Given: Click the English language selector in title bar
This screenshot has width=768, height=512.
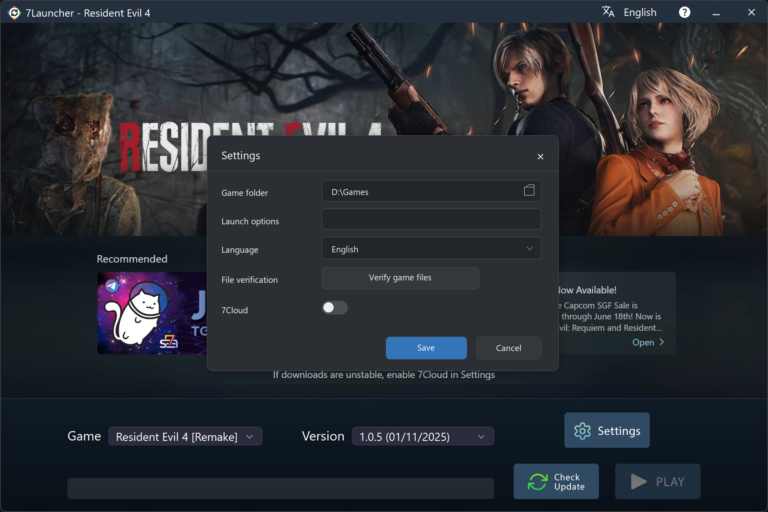Looking at the screenshot, I should point(640,13).
